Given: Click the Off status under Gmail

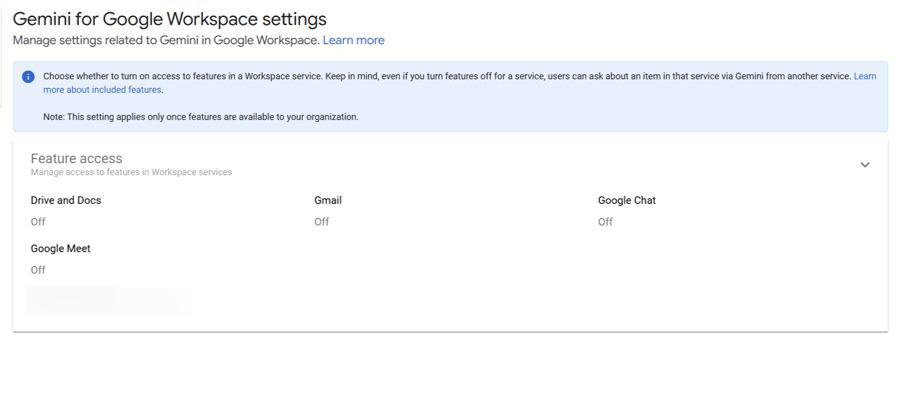Looking at the screenshot, I should (x=321, y=222).
